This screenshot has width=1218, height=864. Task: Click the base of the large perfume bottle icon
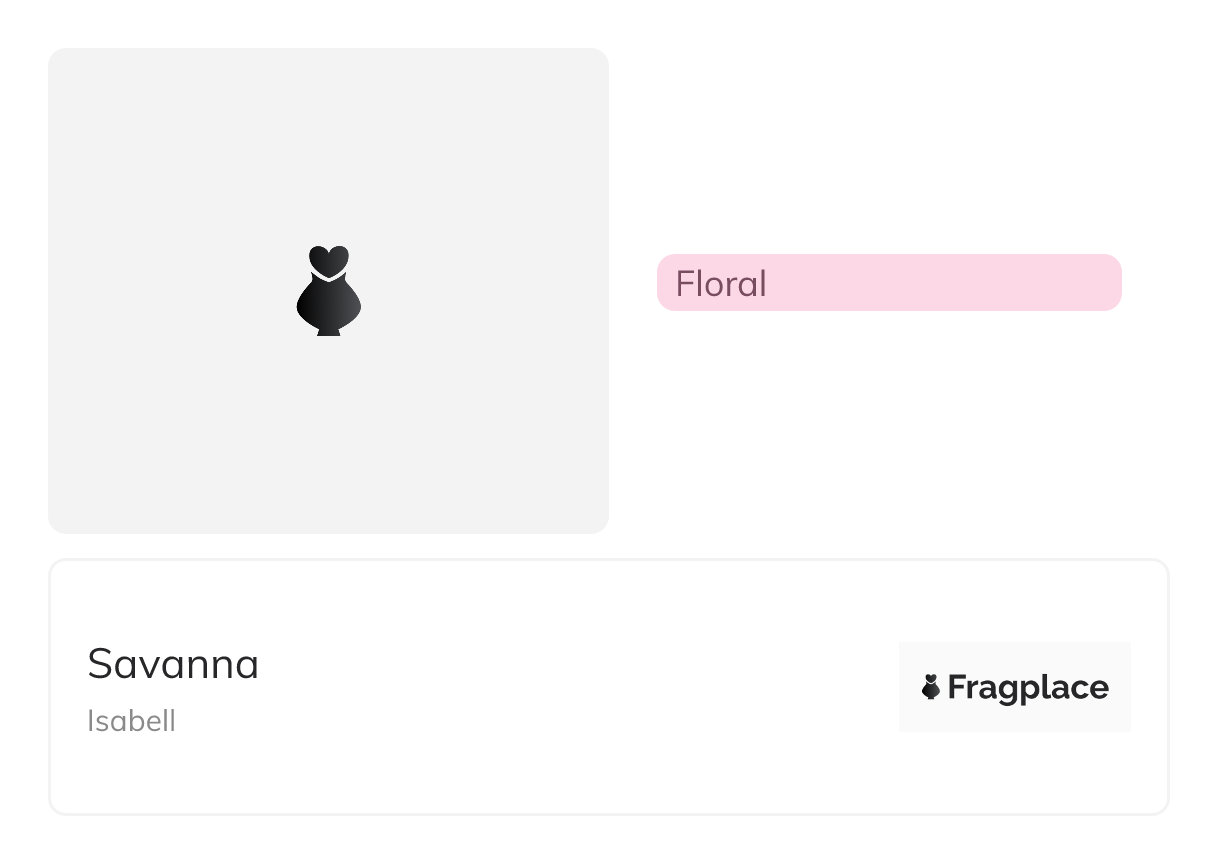pyautogui.click(x=329, y=330)
